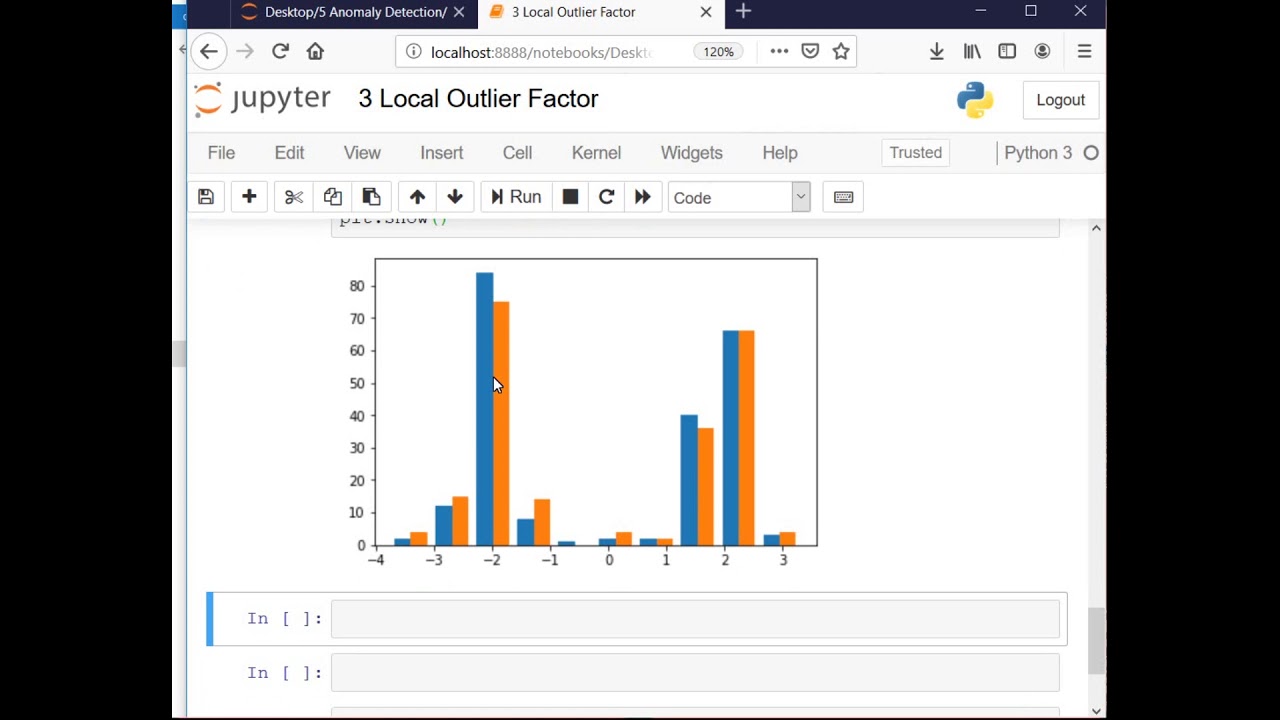Close the 3 Local Outlier Factor tab
Image resolution: width=1280 pixels, height=720 pixels.
(706, 12)
